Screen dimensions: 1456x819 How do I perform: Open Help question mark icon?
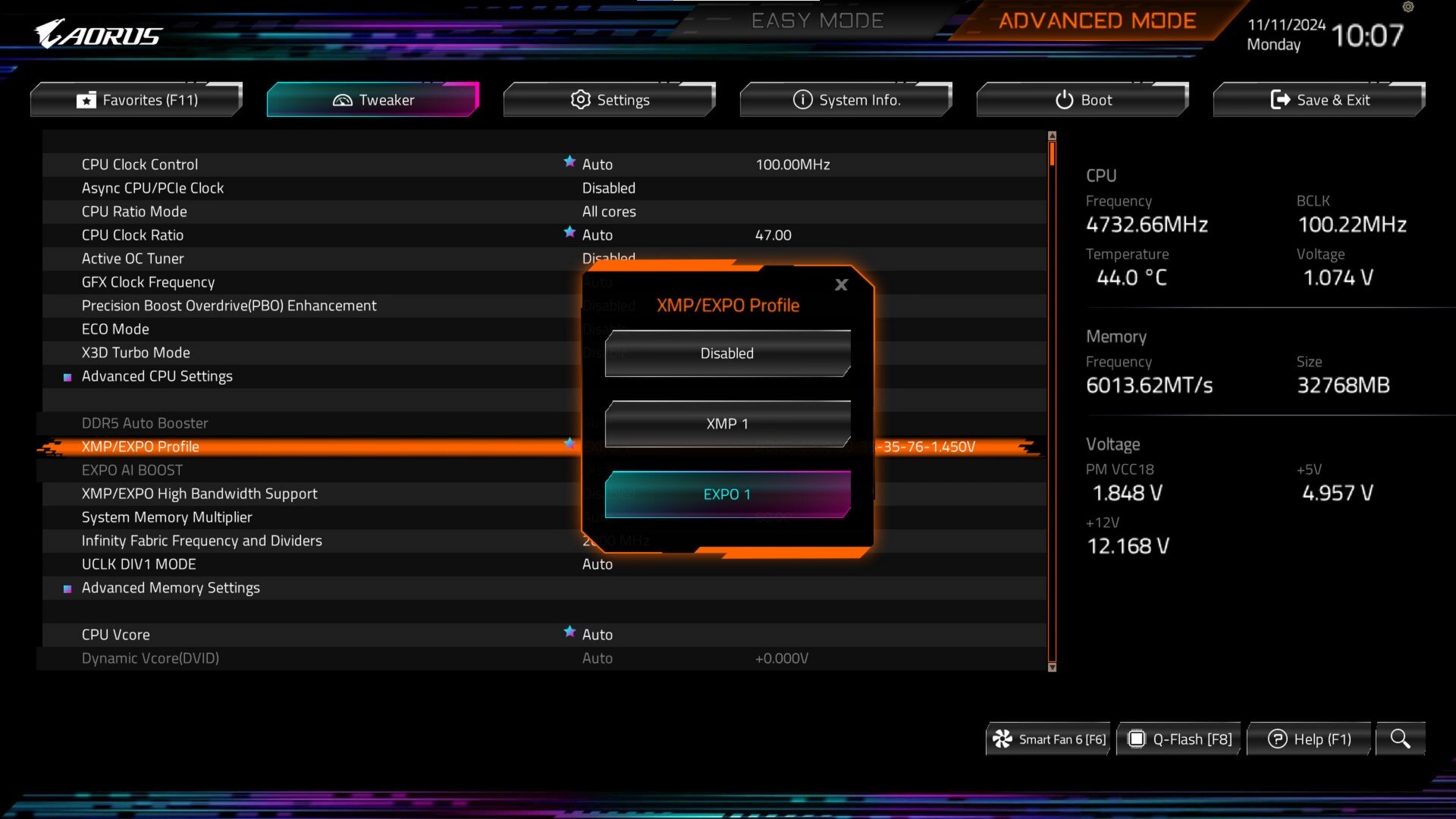(1277, 739)
